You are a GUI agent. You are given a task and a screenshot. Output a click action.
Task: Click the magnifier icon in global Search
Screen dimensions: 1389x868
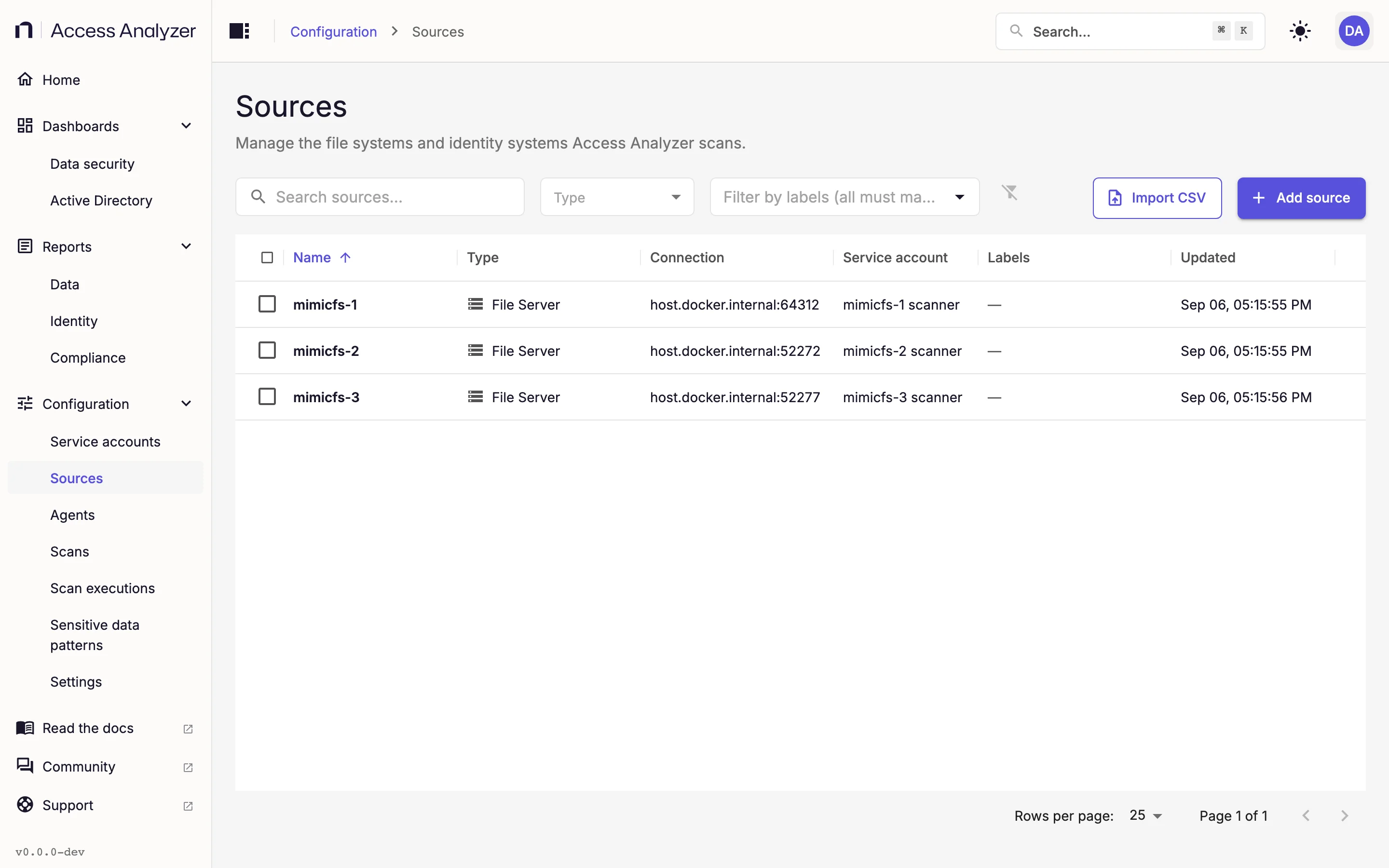(x=1016, y=31)
